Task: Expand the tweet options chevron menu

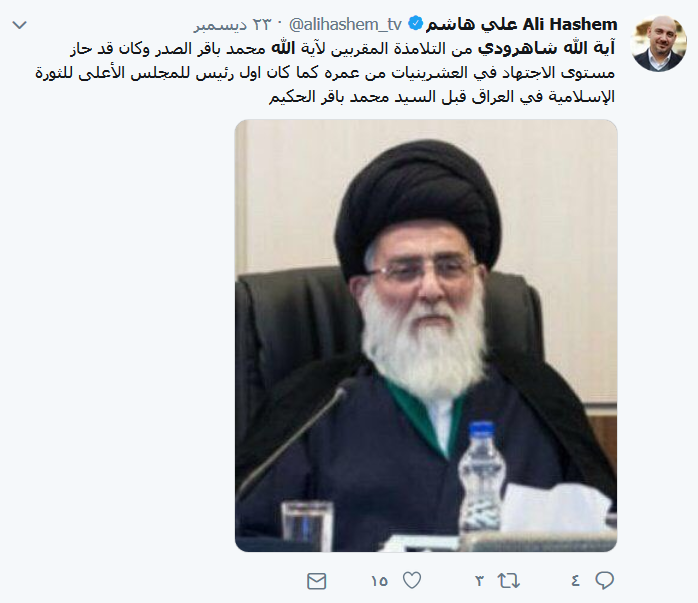Action: click(x=20, y=25)
